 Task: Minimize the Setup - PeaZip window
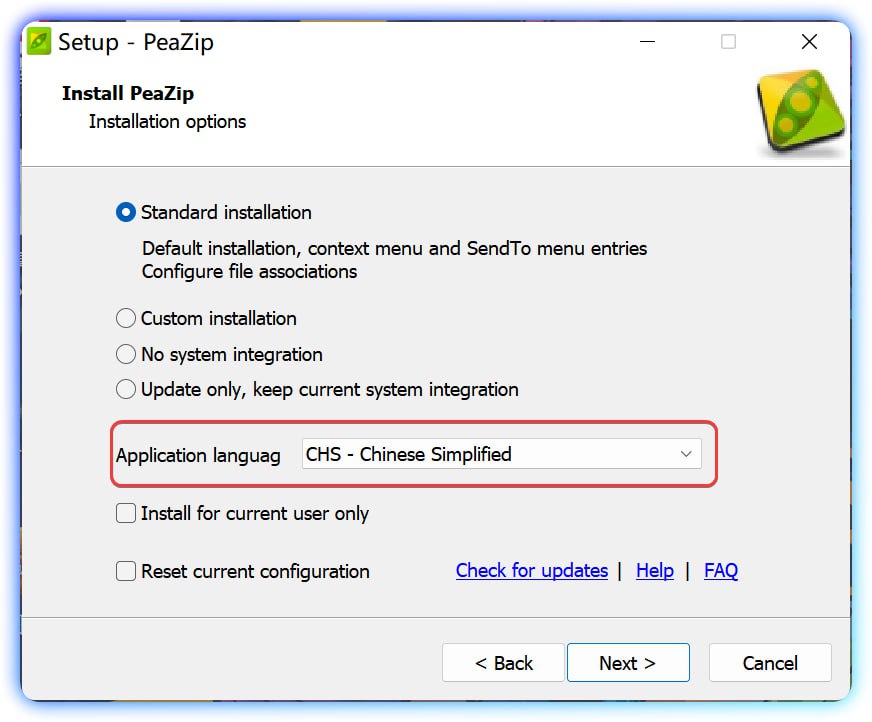tap(647, 42)
